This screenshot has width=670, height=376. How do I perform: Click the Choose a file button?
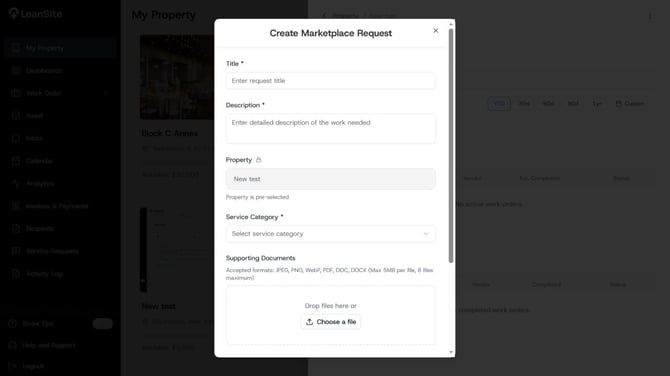tap(331, 322)
